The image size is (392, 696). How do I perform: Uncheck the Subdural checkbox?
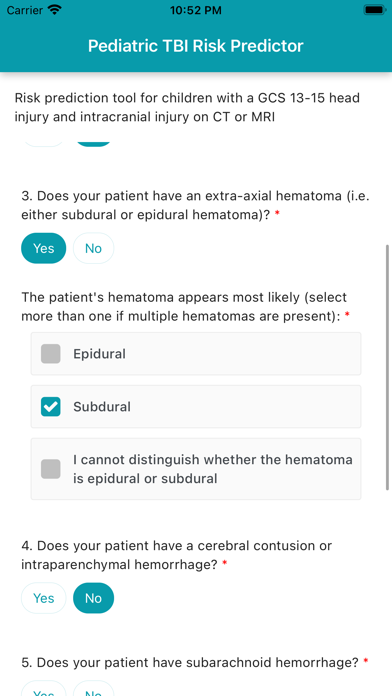51,407
